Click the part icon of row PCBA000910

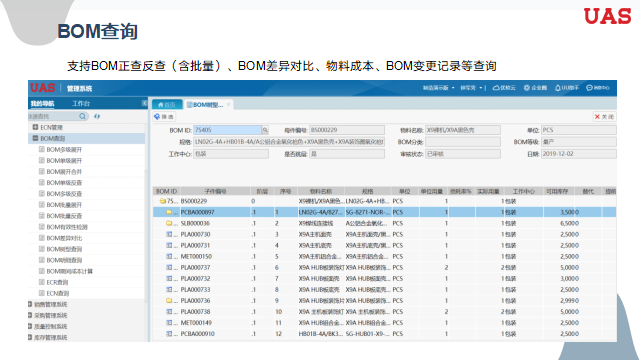(169, 333)
